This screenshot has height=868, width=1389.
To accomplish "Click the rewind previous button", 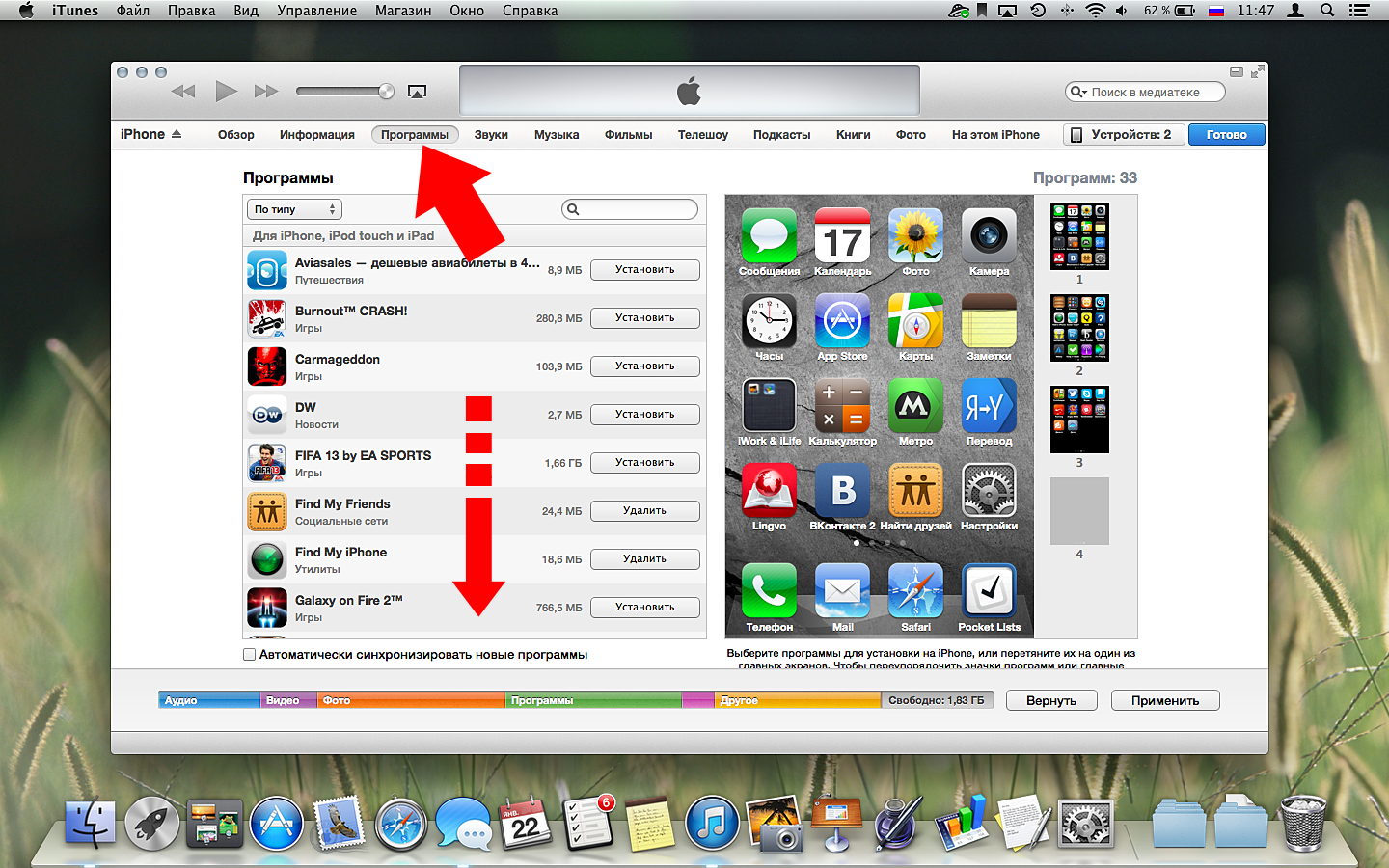I will coord(183,92).
